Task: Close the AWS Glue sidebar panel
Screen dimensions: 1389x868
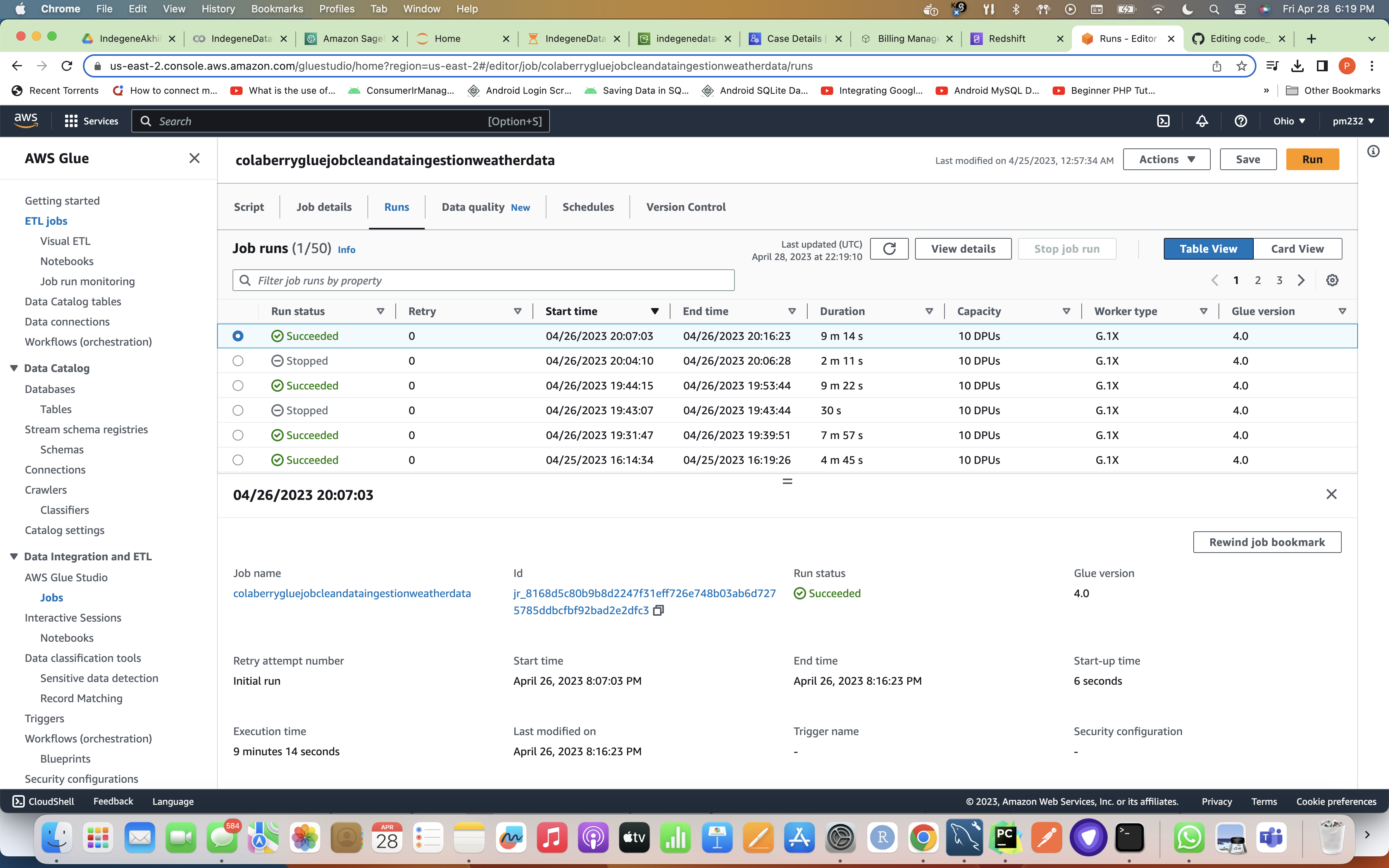Action: click(x=195, y=158)
